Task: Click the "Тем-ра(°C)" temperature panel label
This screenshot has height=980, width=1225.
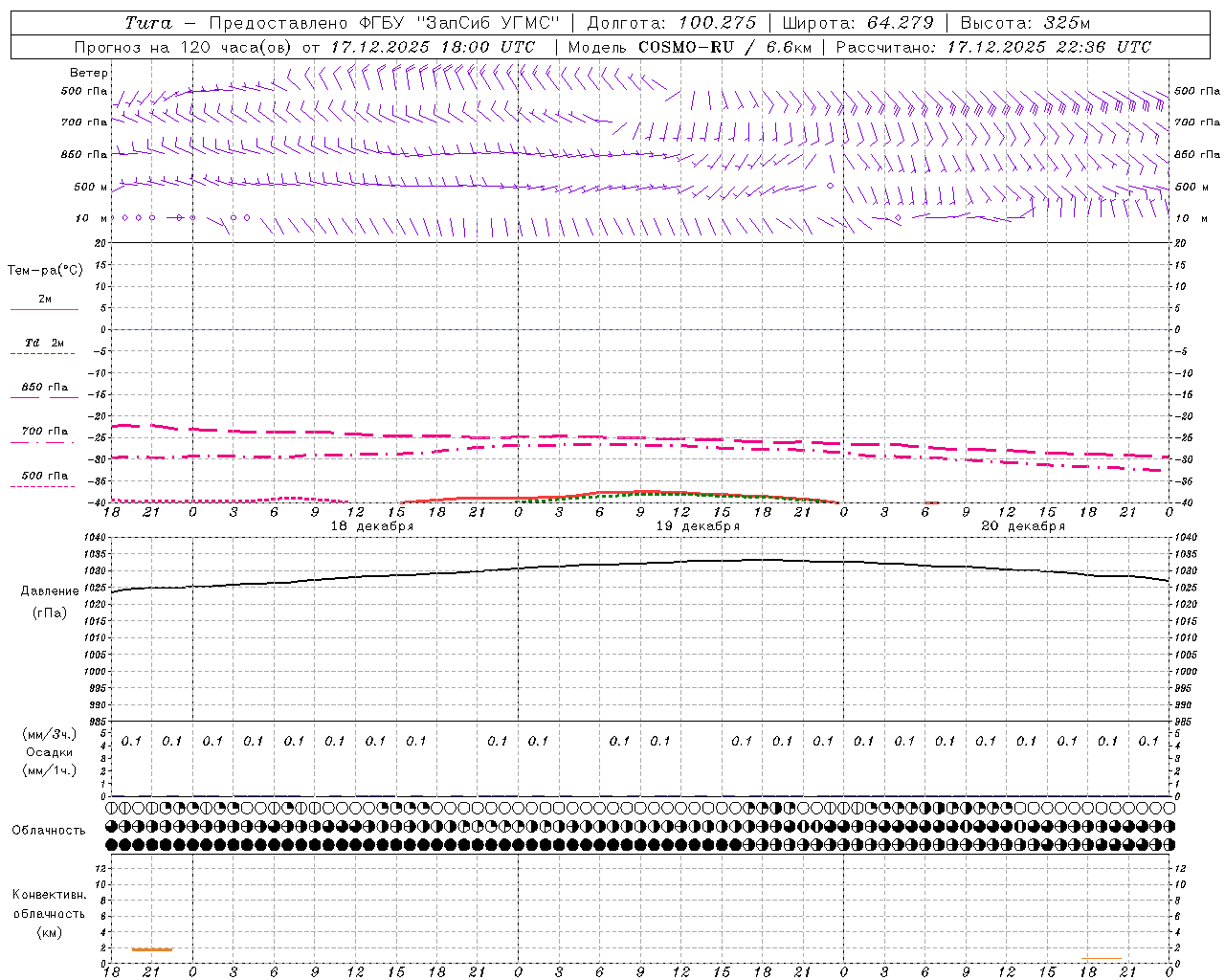Action: point(45,271)
